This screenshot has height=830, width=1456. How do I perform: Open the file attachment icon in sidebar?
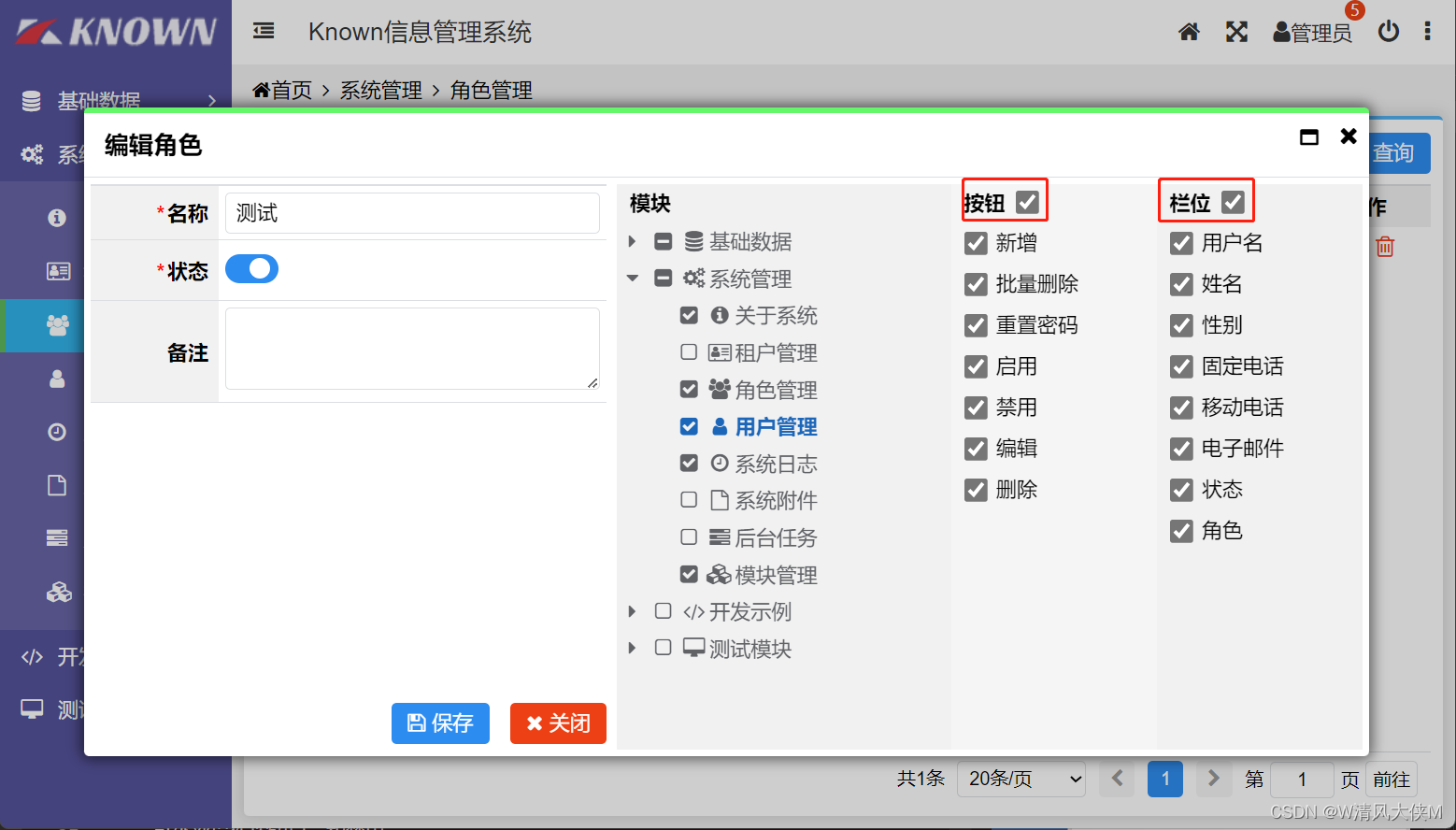[x=57, y=485]
